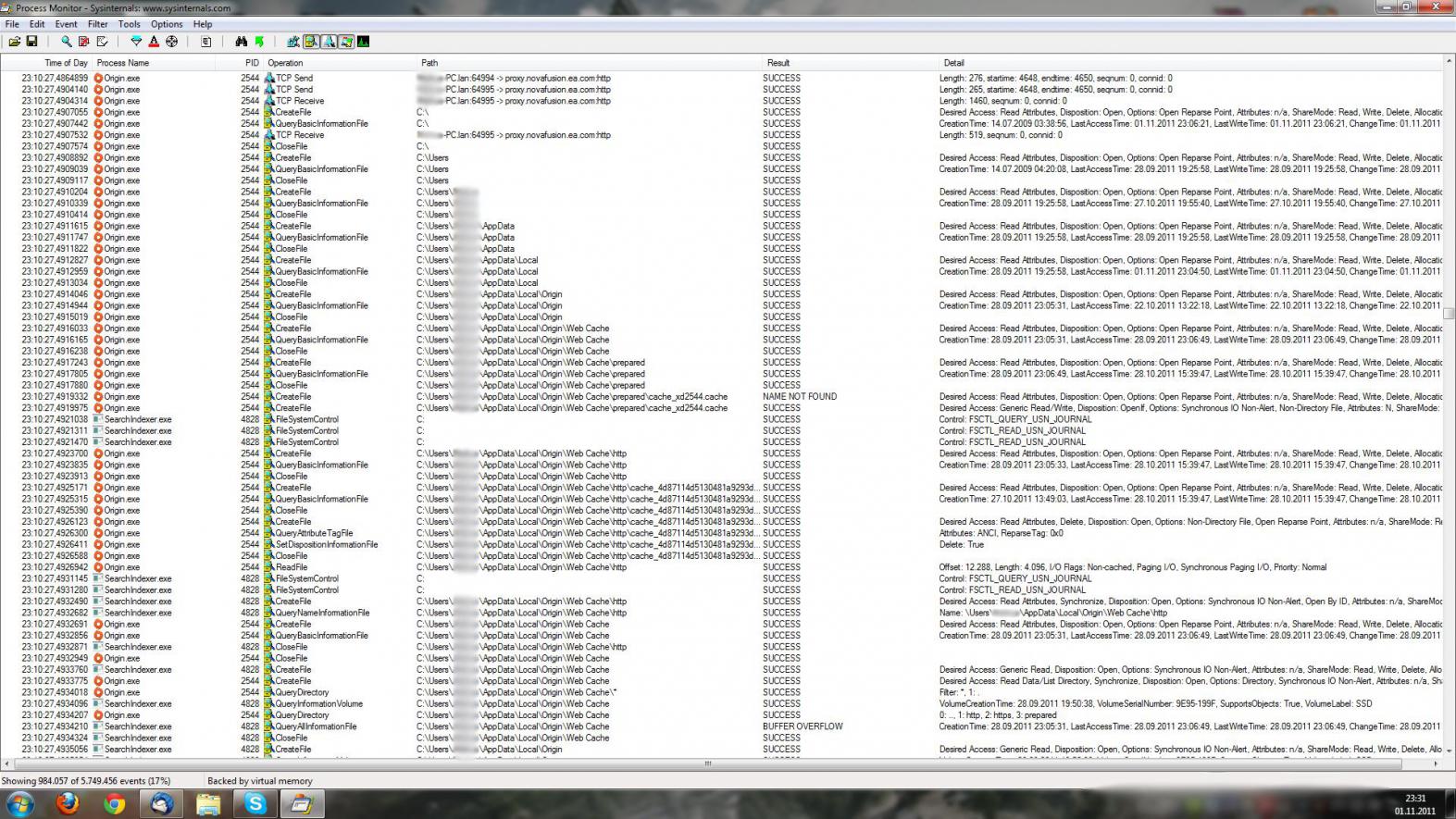Select the row at time 23:10:27,4864899
This screenshot has width=1456, height=819.
(722, 78)
